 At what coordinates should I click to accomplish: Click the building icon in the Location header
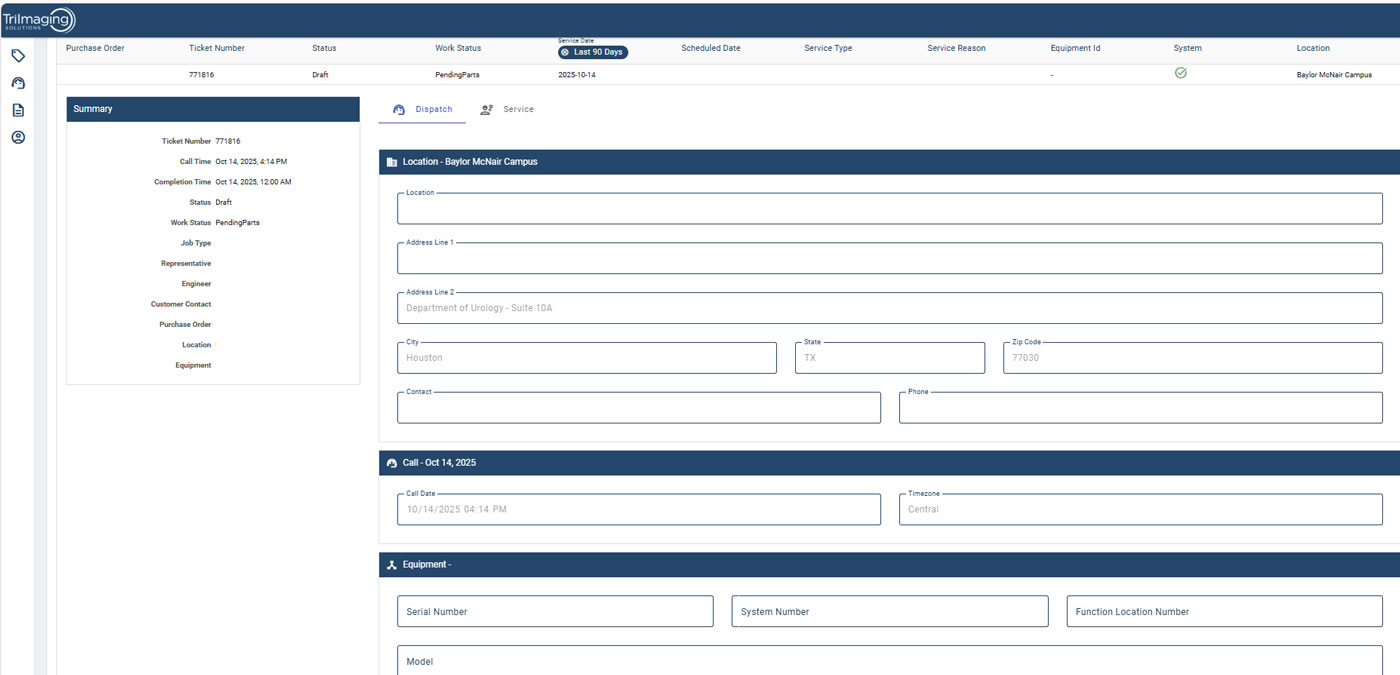392,162
